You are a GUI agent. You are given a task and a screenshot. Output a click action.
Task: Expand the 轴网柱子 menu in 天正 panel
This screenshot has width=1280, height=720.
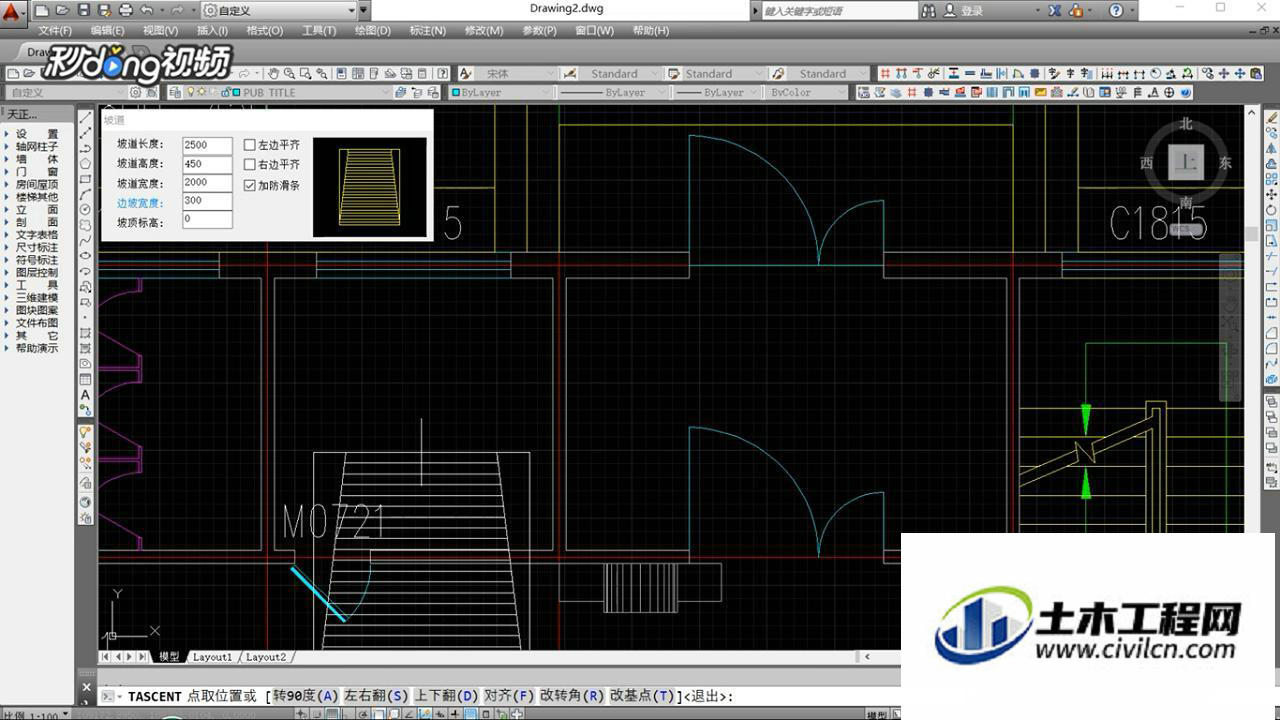pos(37,147)
